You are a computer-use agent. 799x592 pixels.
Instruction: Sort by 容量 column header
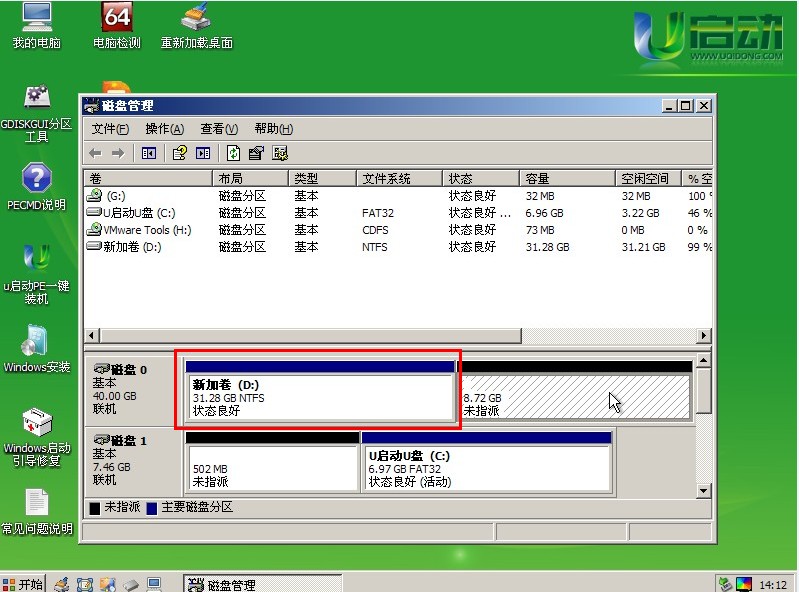[568, 178]
